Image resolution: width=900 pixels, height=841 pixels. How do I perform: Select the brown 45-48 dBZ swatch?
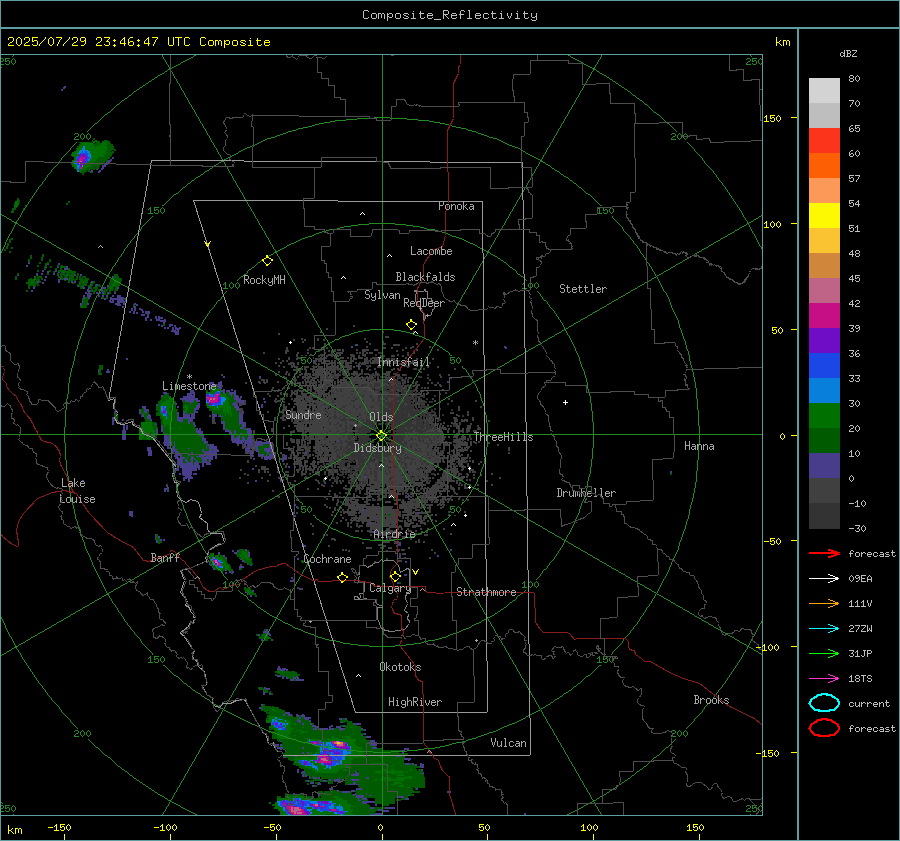coord(824,266)
